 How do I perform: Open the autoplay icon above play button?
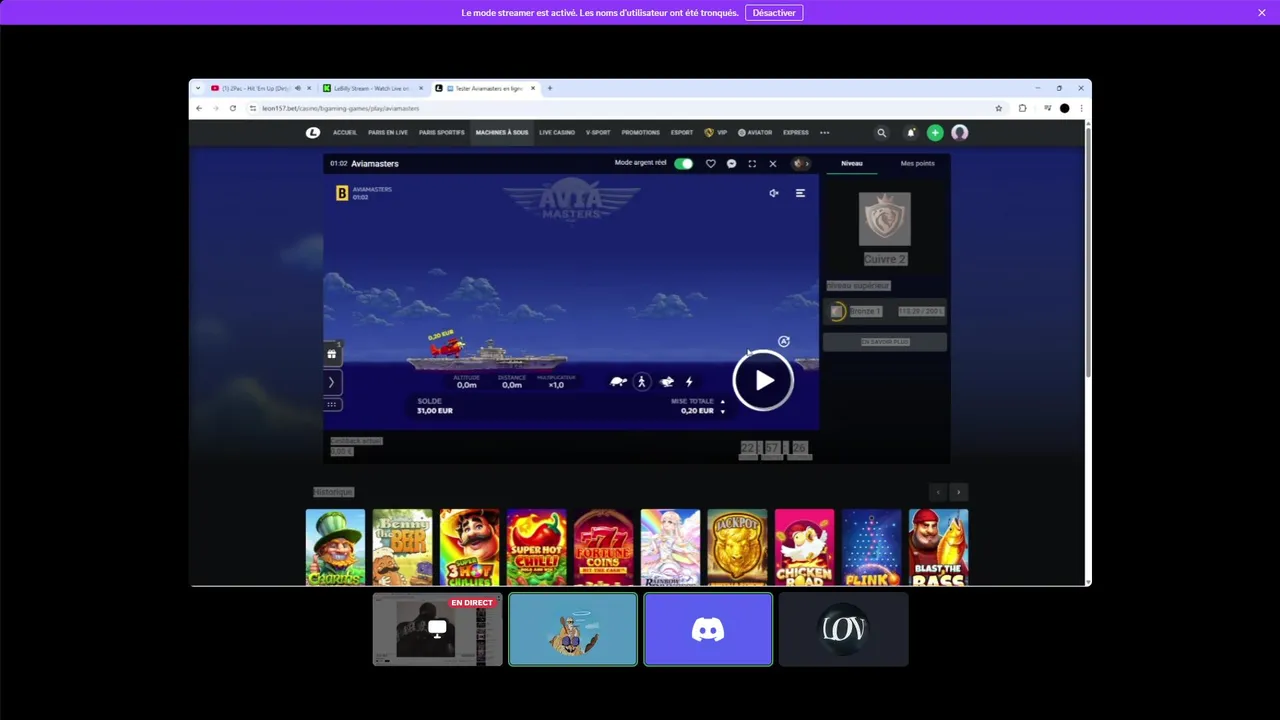pos(784,341)
